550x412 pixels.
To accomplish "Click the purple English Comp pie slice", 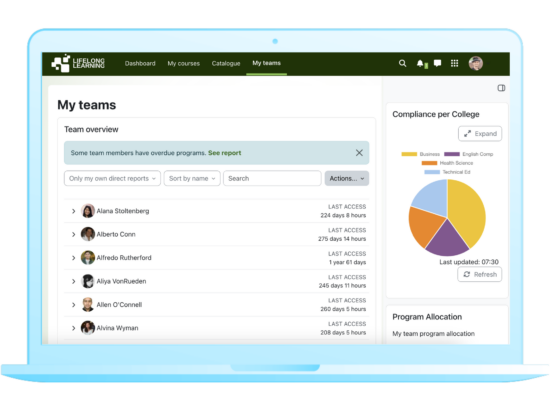I will [447, 241].
